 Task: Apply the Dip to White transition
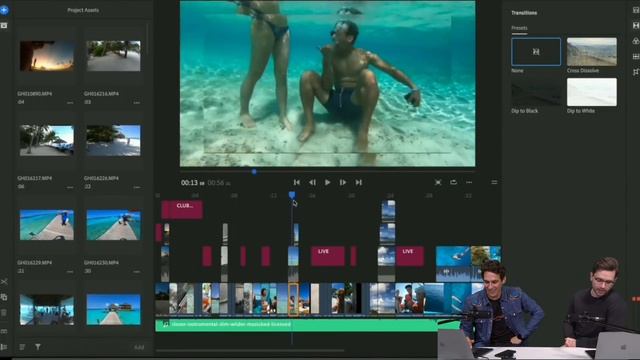click(x=591, y=92)
